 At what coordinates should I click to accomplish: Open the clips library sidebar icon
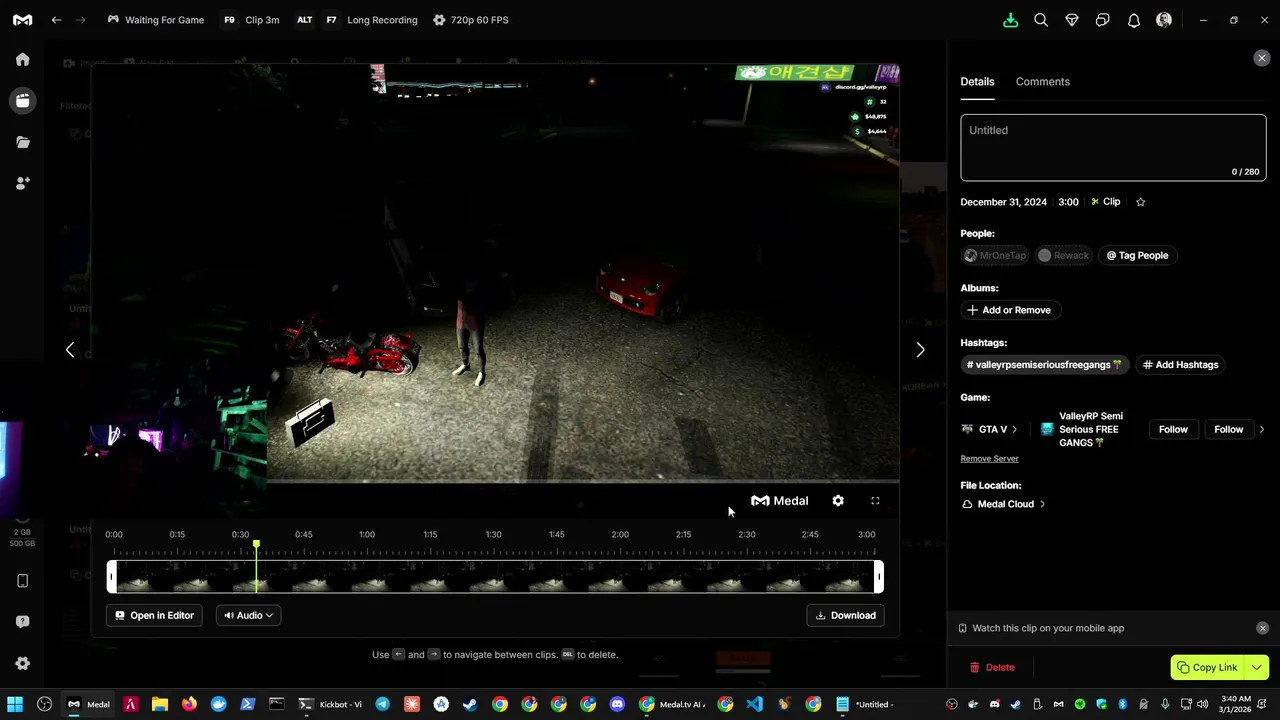pos(22,101)
